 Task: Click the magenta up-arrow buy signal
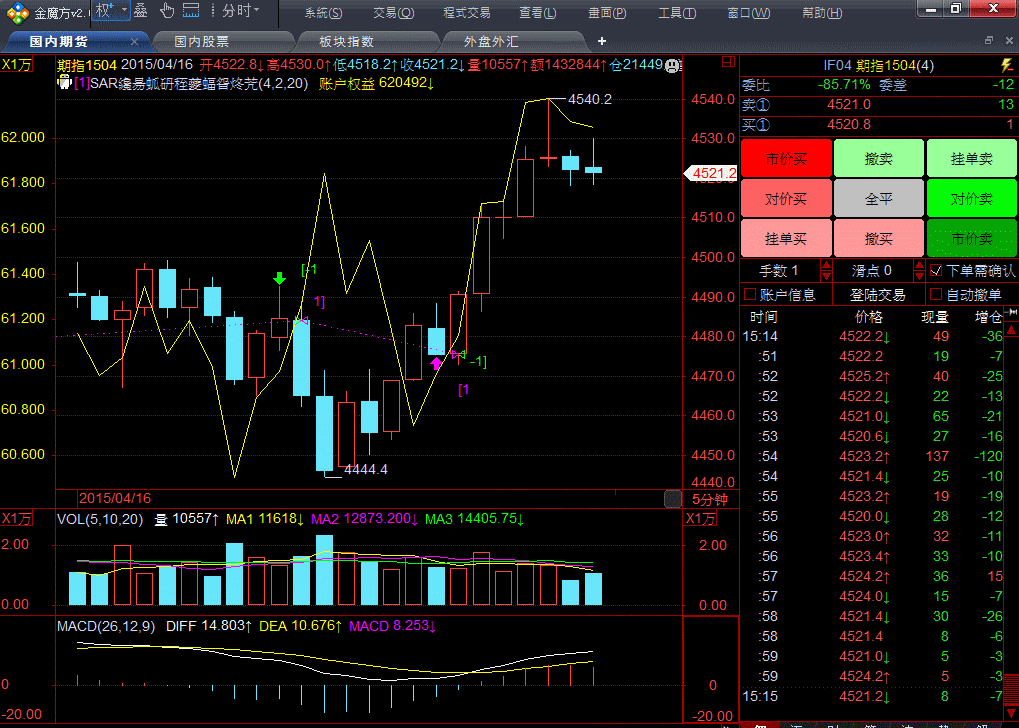point(437,363)
